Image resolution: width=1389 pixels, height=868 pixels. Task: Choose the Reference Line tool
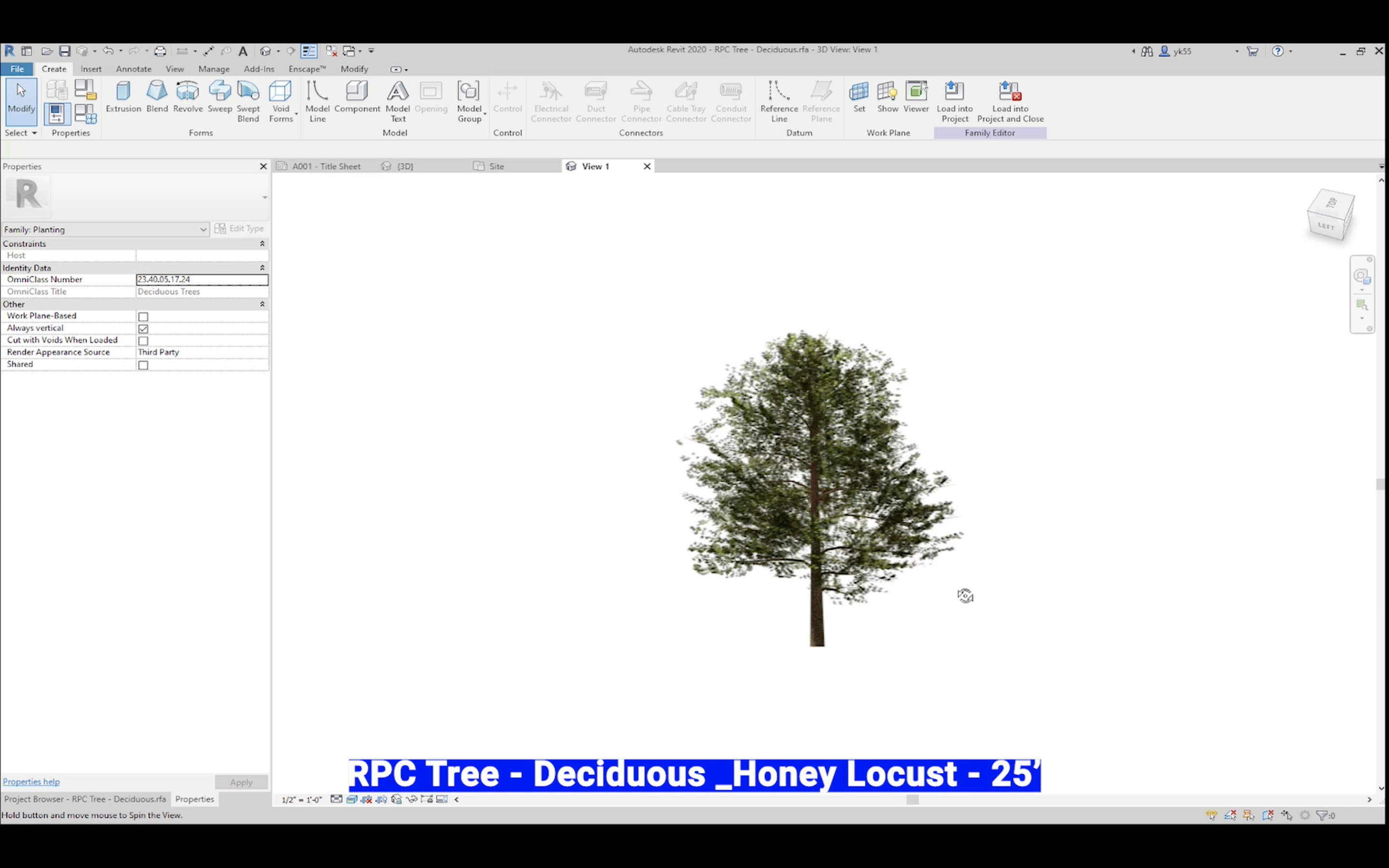pyautogui.click(x=778, y=101)
